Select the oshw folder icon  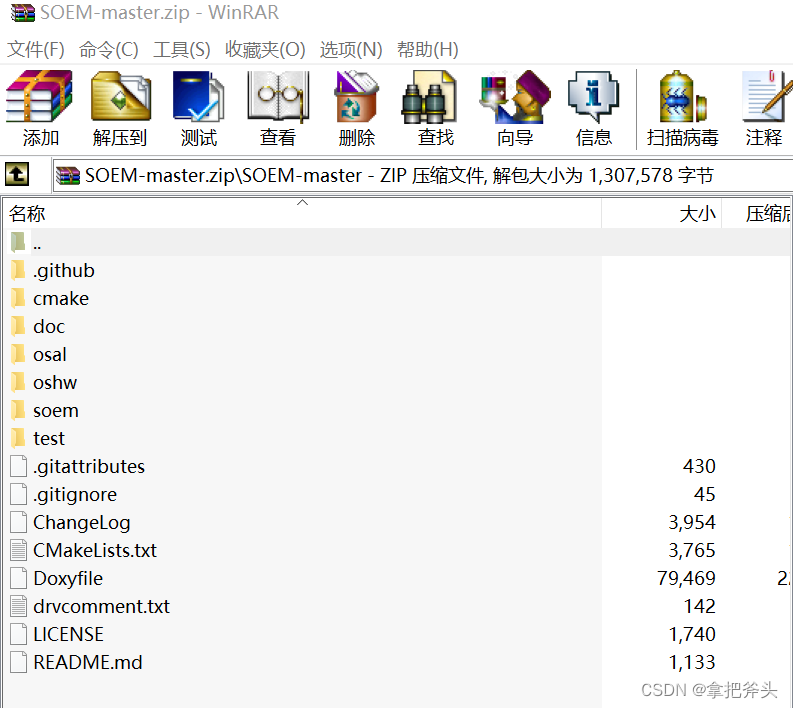18,382
